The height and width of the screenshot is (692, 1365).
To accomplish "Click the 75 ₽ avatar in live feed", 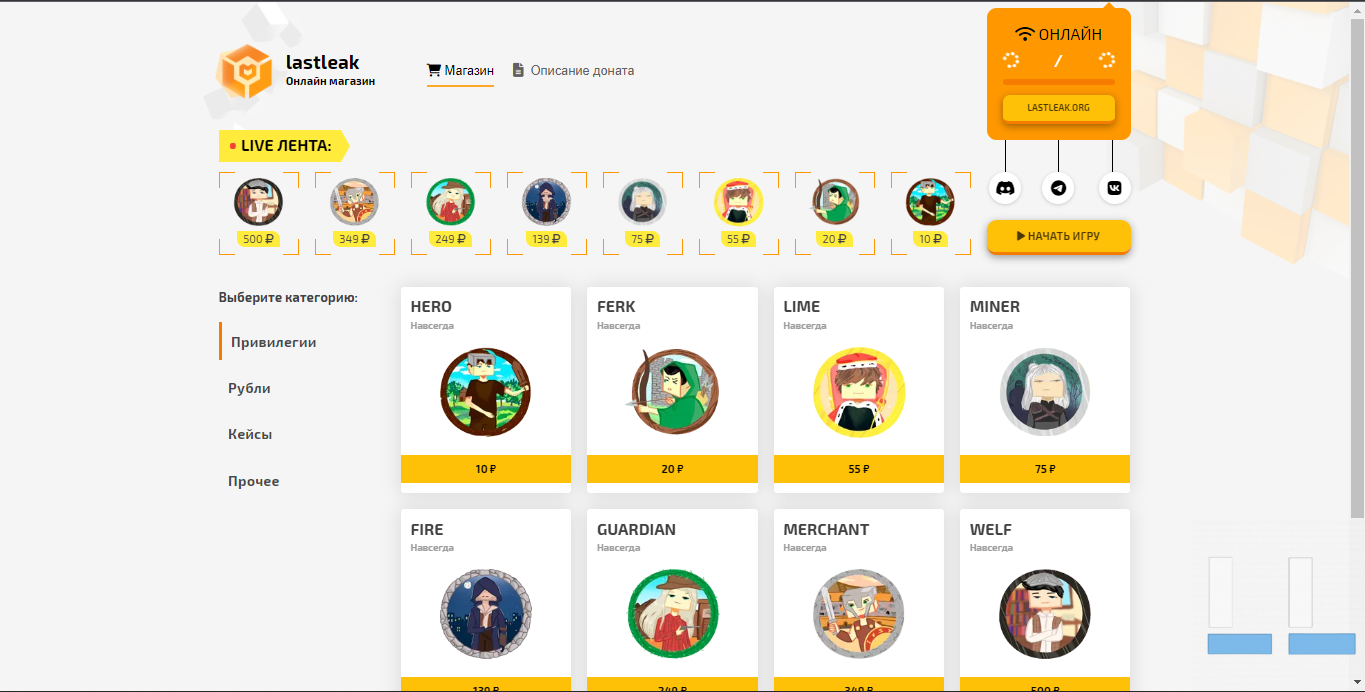I will coord(642,202).
